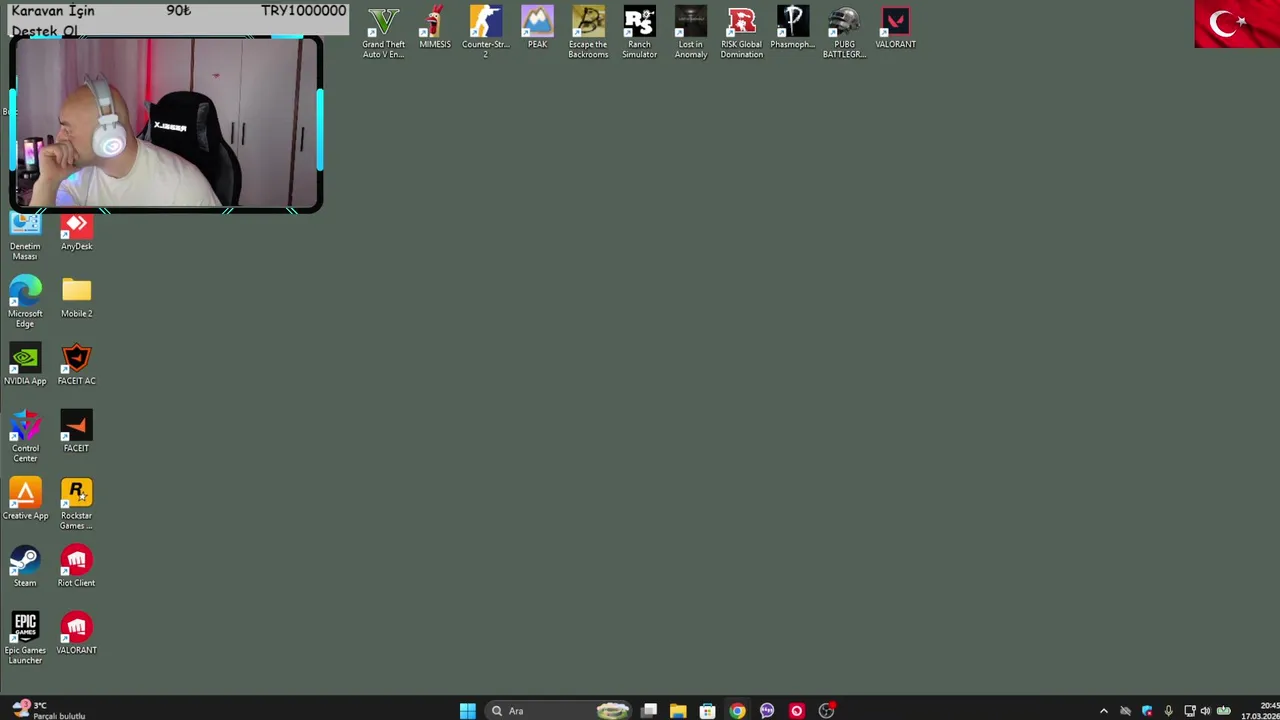Open the Microsoft Edge desktop shortcut
The height and width of the screenshot is (720, 1280).
(x=25, y=302)
